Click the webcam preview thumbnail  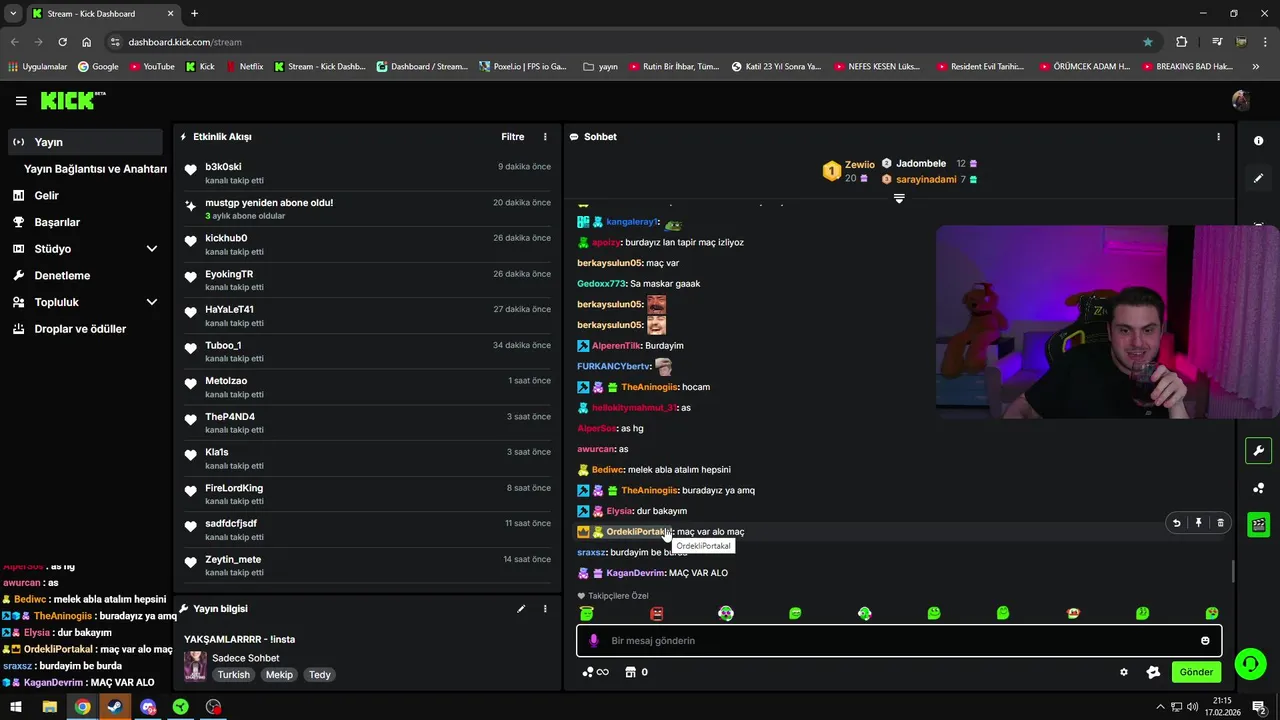coord(1107,322)
